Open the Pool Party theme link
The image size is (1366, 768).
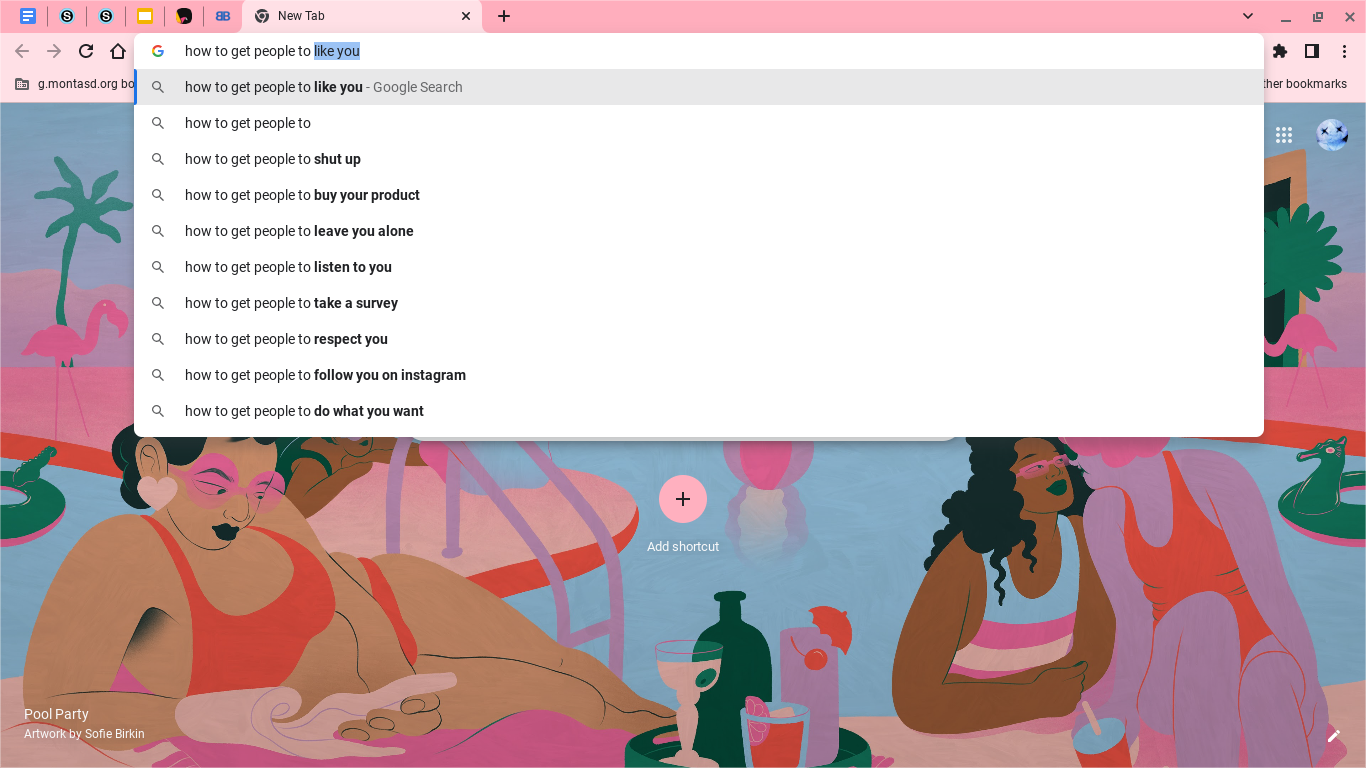pyautogui.click(x=56, y=714)
